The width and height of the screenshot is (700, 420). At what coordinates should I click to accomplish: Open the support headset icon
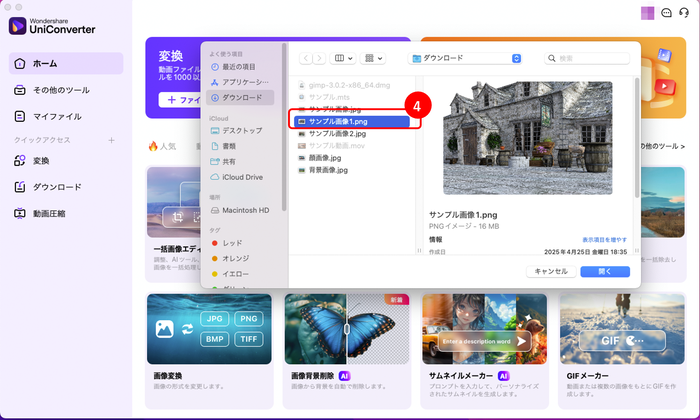click(x=683, y=13)
